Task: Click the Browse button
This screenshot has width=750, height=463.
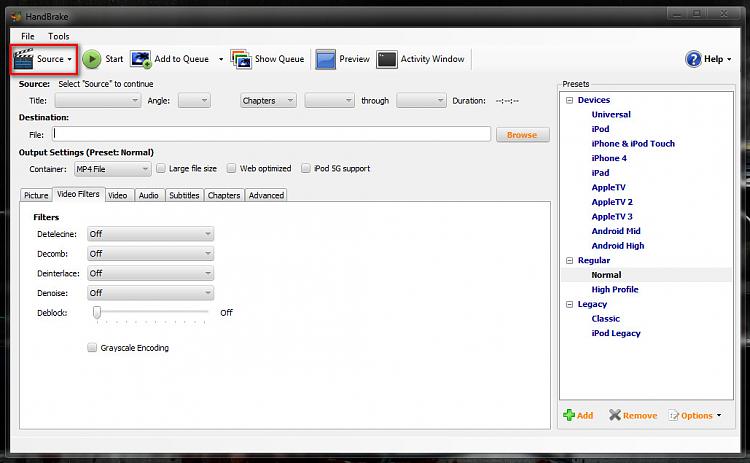Action: pos(522,135)
